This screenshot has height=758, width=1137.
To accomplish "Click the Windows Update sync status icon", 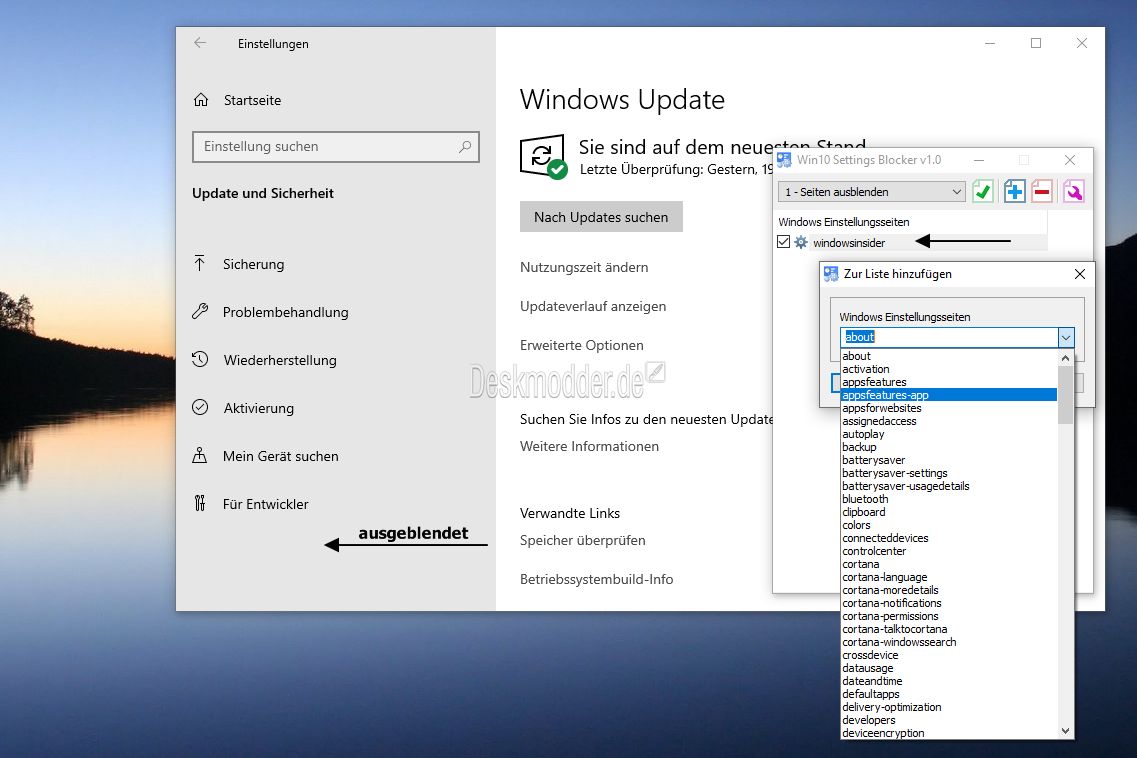I will coord(543,157).
